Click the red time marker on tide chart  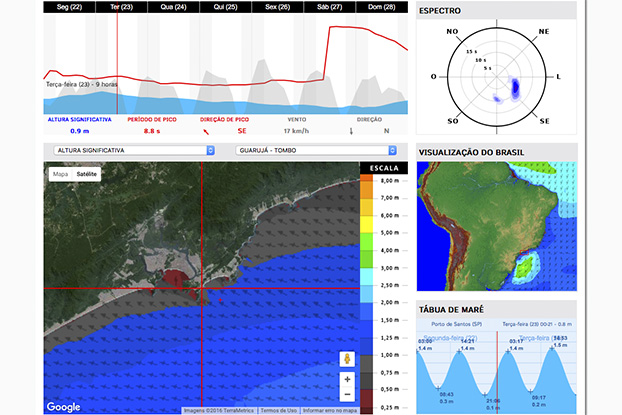pyautogui.click(x=497, y=372)
